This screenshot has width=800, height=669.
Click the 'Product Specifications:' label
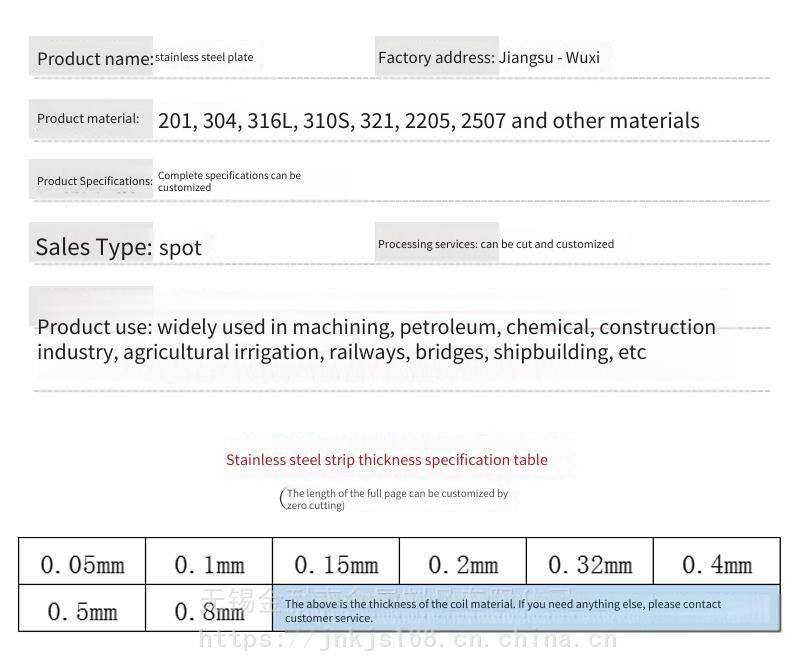point(95,181)
